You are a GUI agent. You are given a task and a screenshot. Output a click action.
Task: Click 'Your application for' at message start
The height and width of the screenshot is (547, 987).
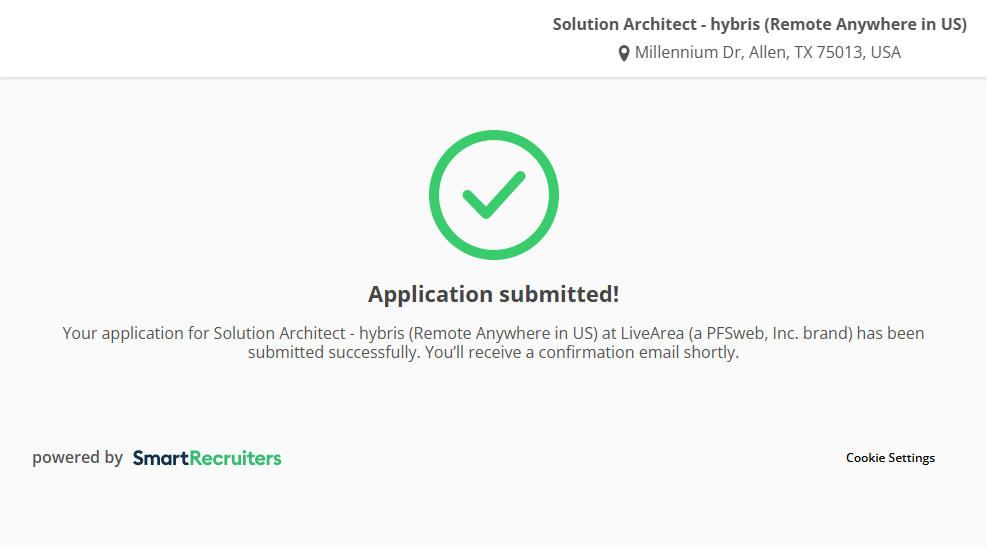(123, 333)
